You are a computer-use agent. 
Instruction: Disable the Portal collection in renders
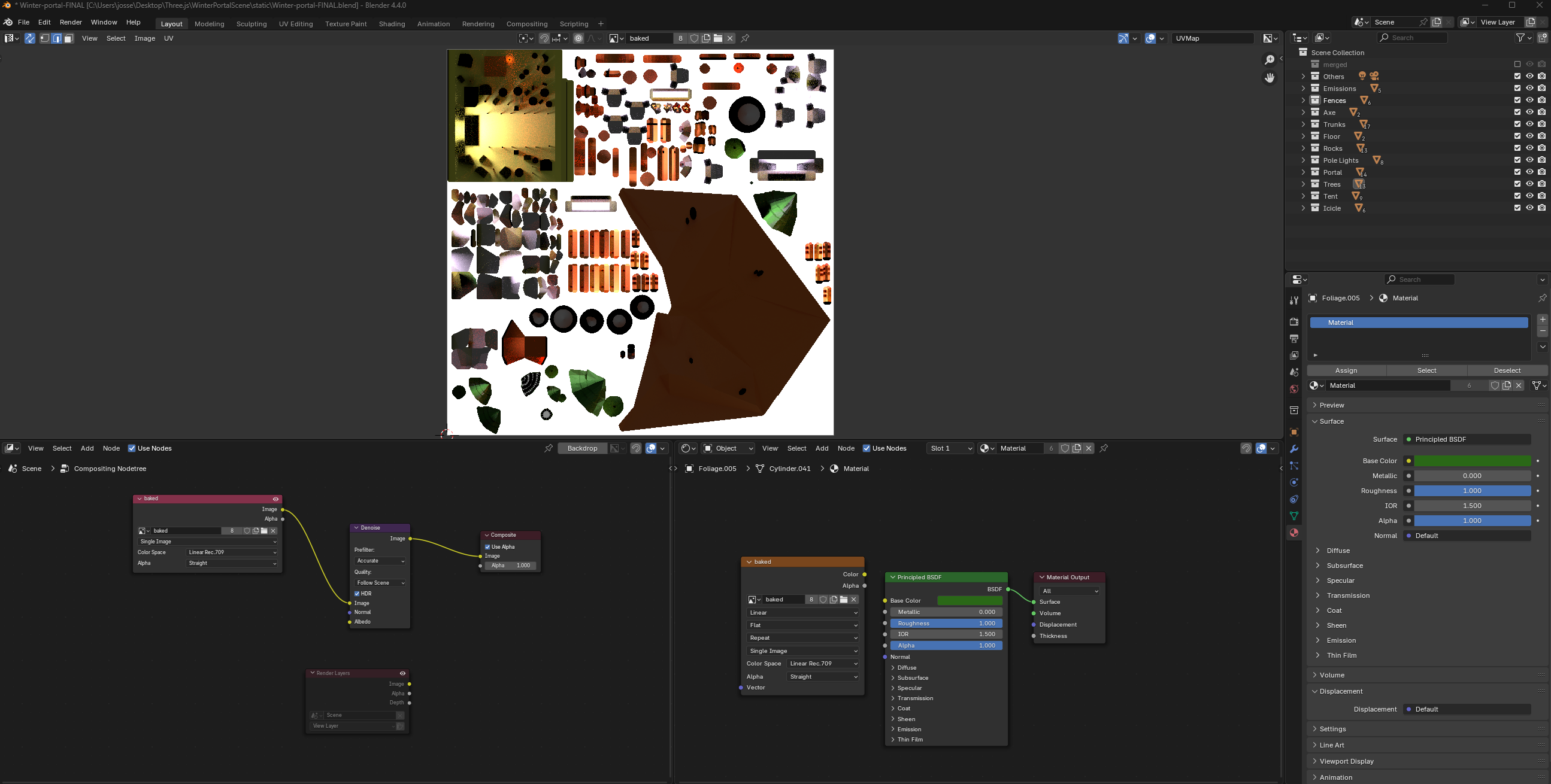(1541, 172)
